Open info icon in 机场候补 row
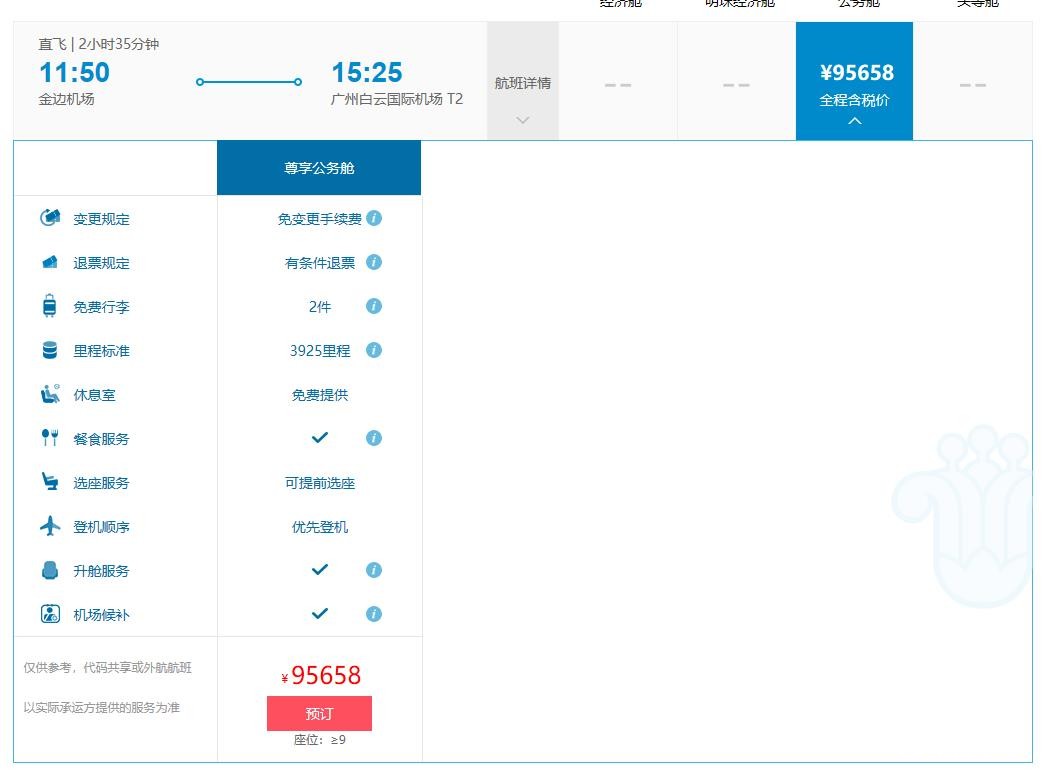 pyautogui.click(x=374, y=614)
